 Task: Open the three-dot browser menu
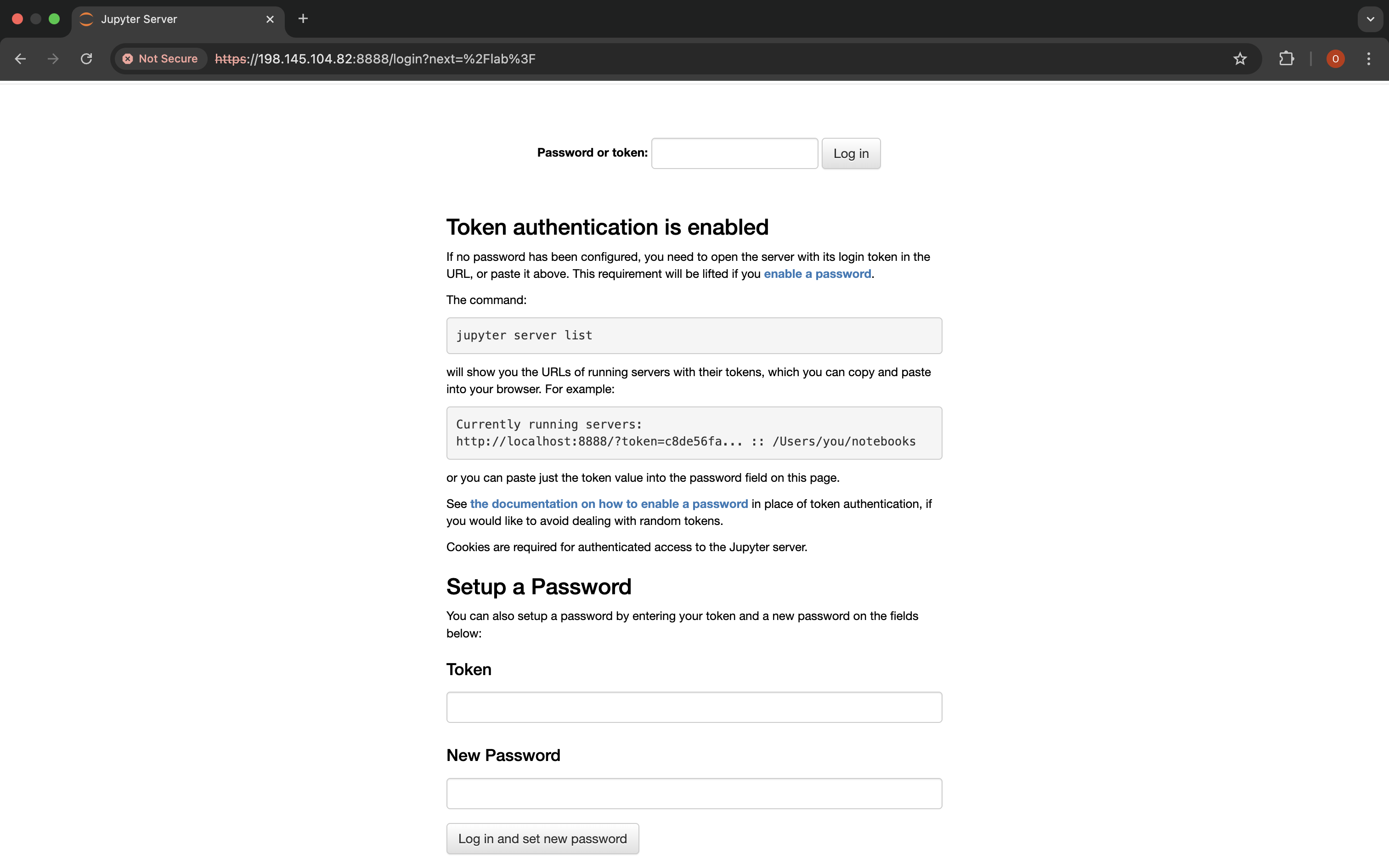click(1369, 59)
